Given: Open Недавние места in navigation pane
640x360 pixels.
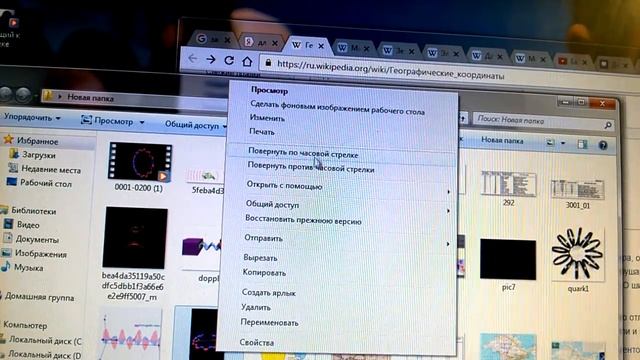Looking at the screenshot, I should pos(51,169).
